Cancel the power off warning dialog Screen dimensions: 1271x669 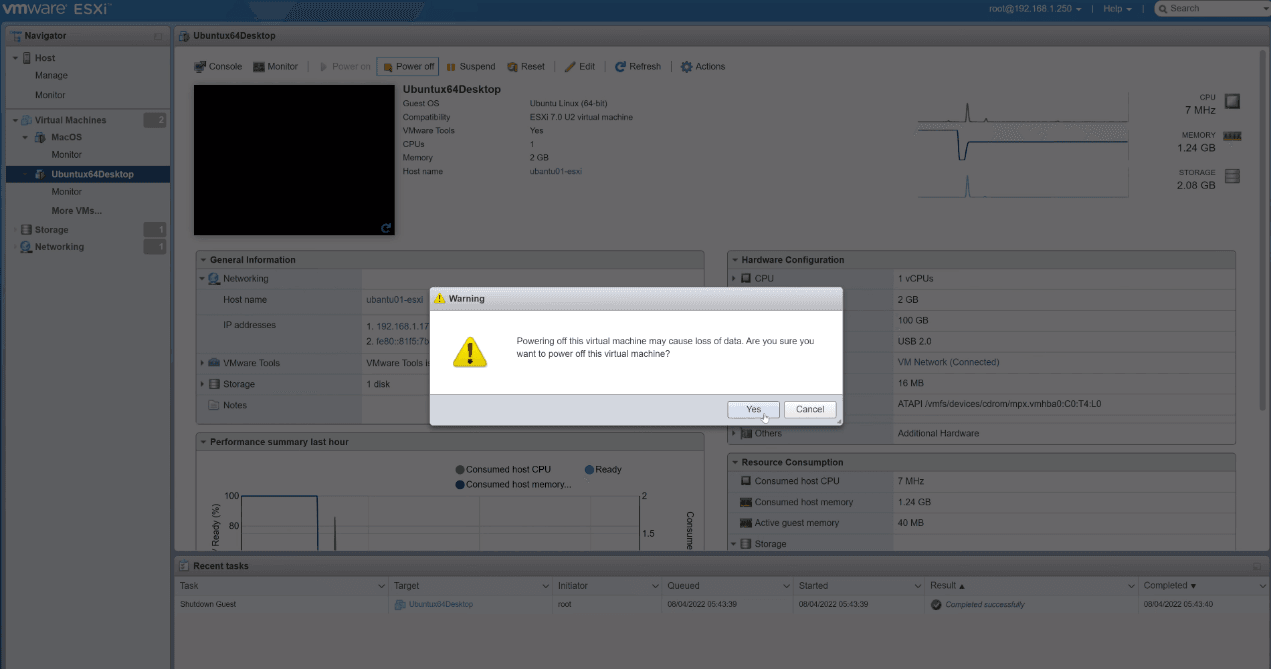click(x=810, y=409)
